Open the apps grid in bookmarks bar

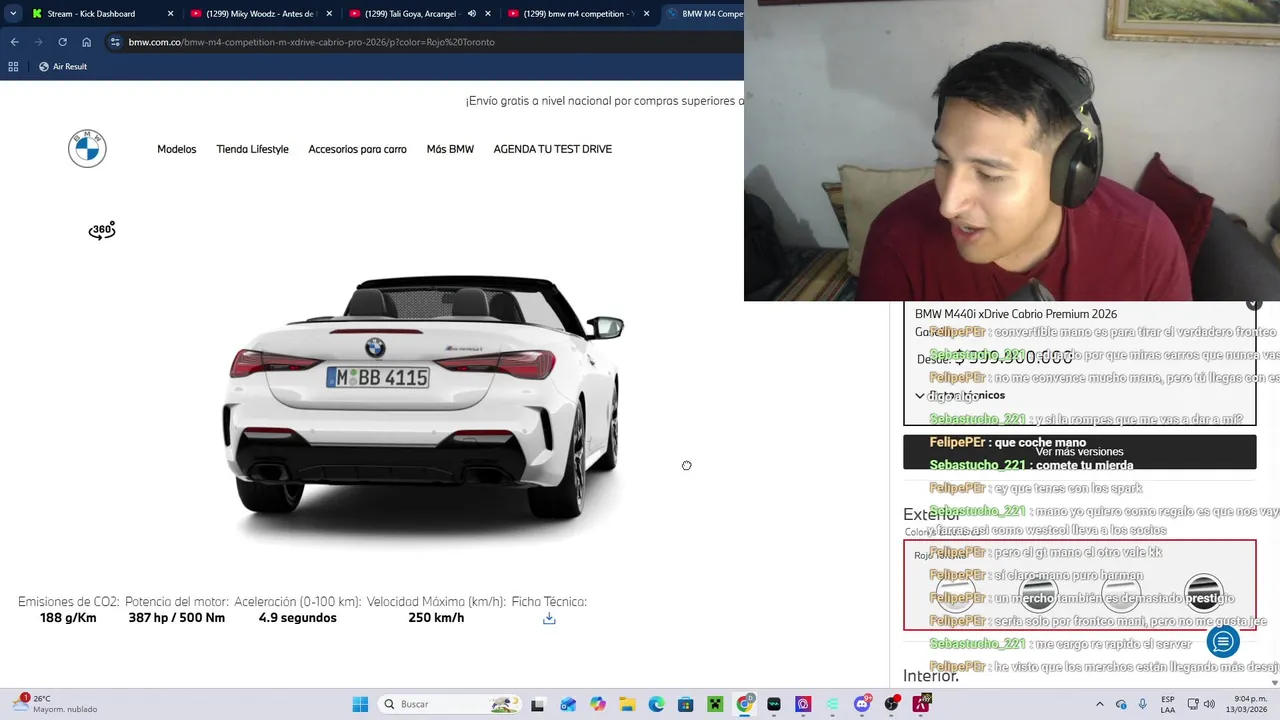tap(13, 66)
